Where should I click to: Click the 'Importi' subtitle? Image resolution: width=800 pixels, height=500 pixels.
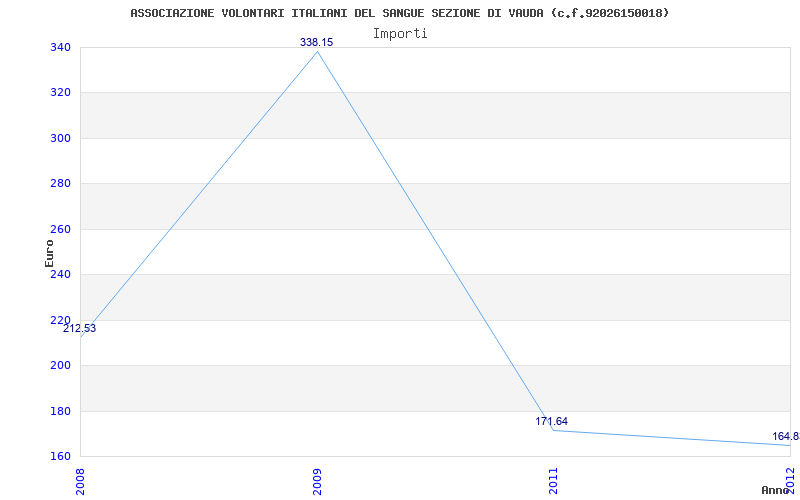pyautogui.click(x=400, y=34)
